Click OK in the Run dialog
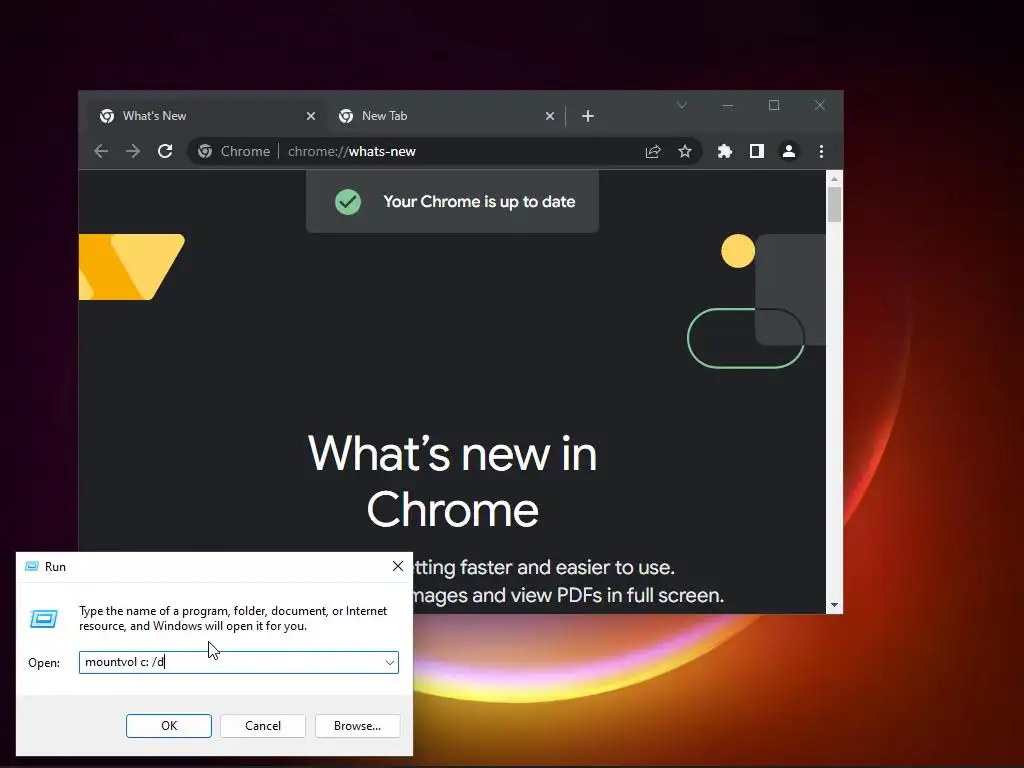 tap(168, 726)
